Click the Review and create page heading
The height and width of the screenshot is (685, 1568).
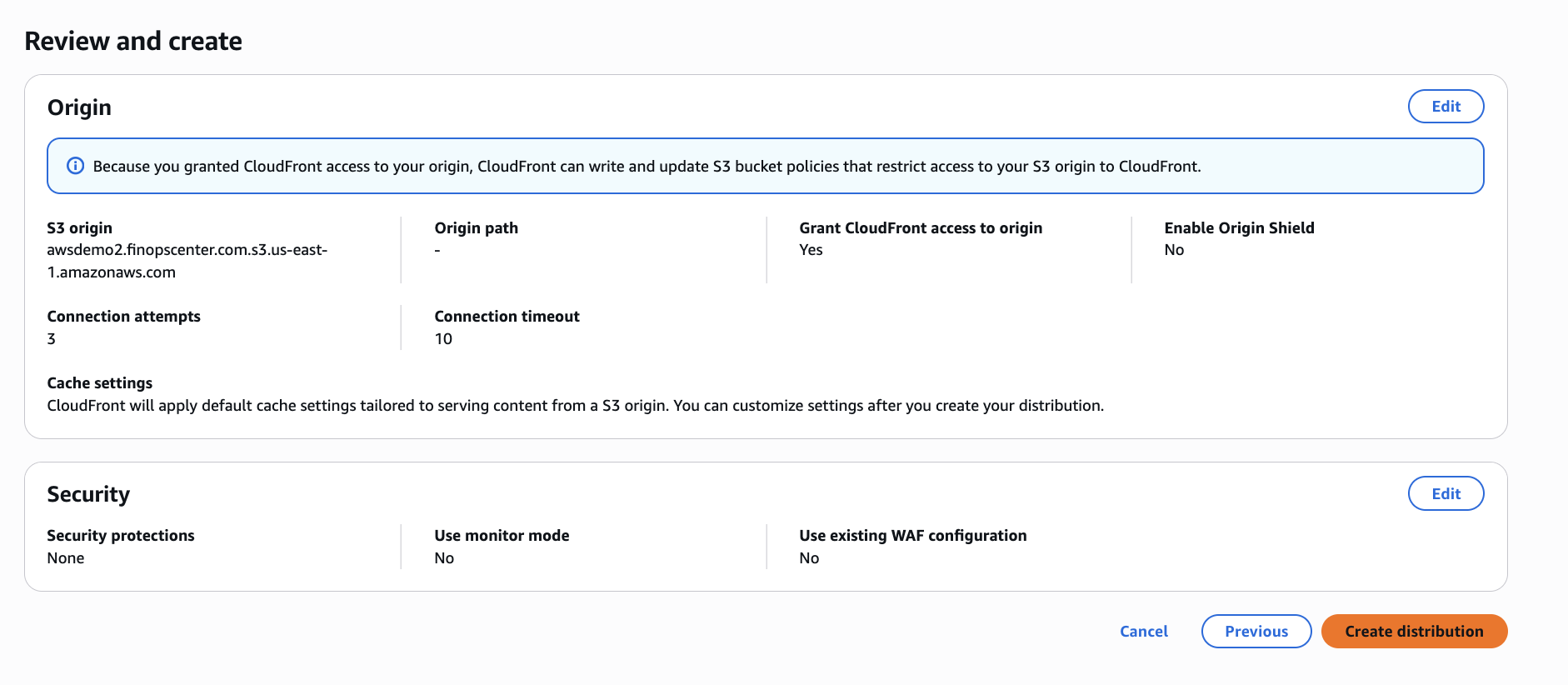point(133,41)
